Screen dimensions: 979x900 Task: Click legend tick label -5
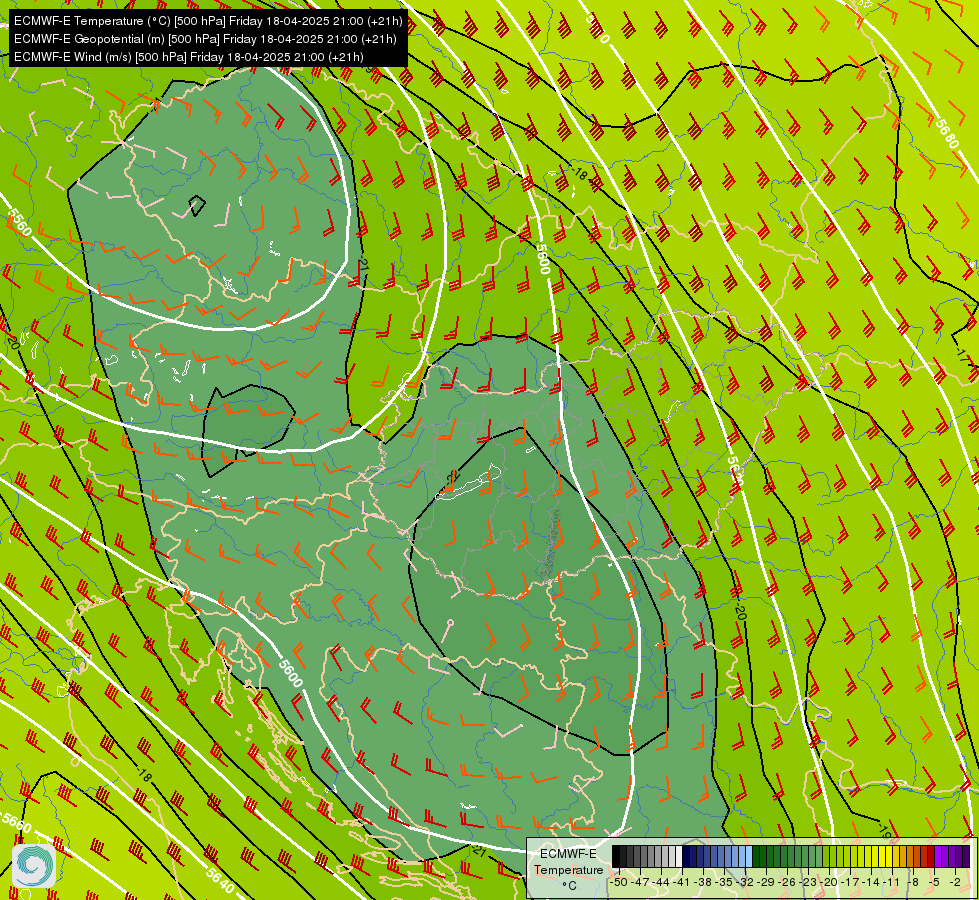(x=934, y=883)
